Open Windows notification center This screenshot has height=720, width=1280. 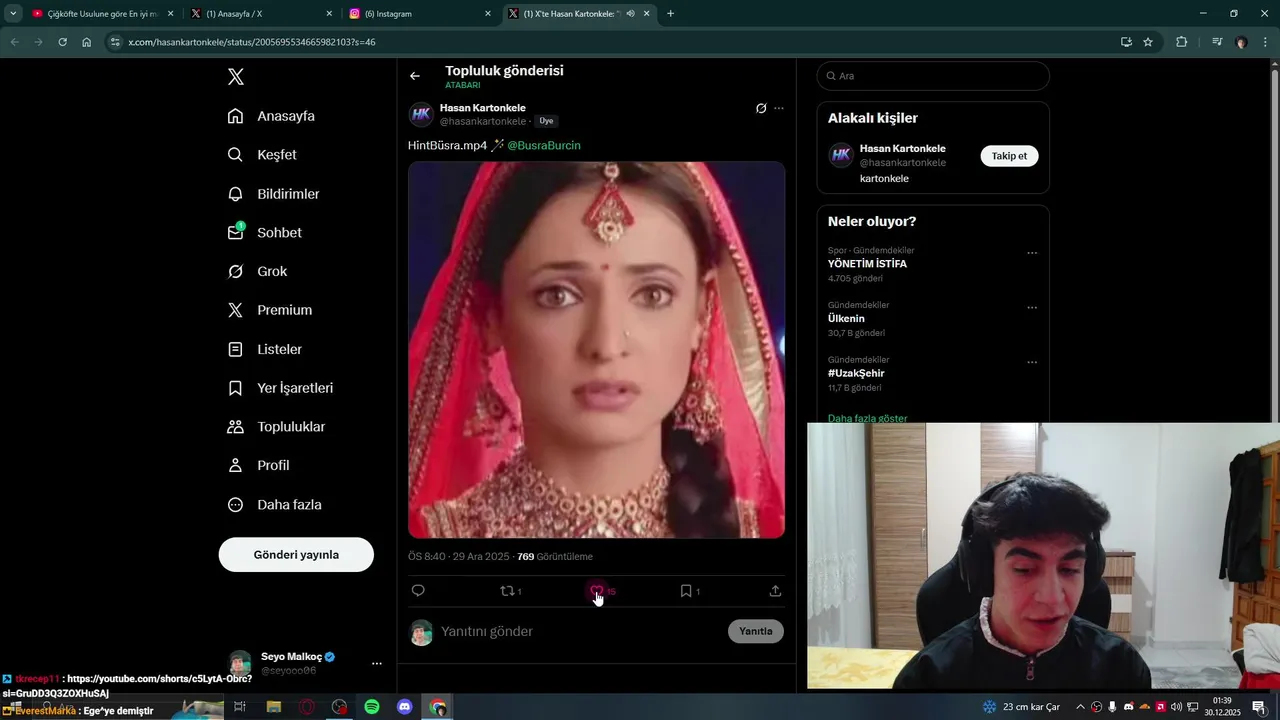tap(1258, 707)
